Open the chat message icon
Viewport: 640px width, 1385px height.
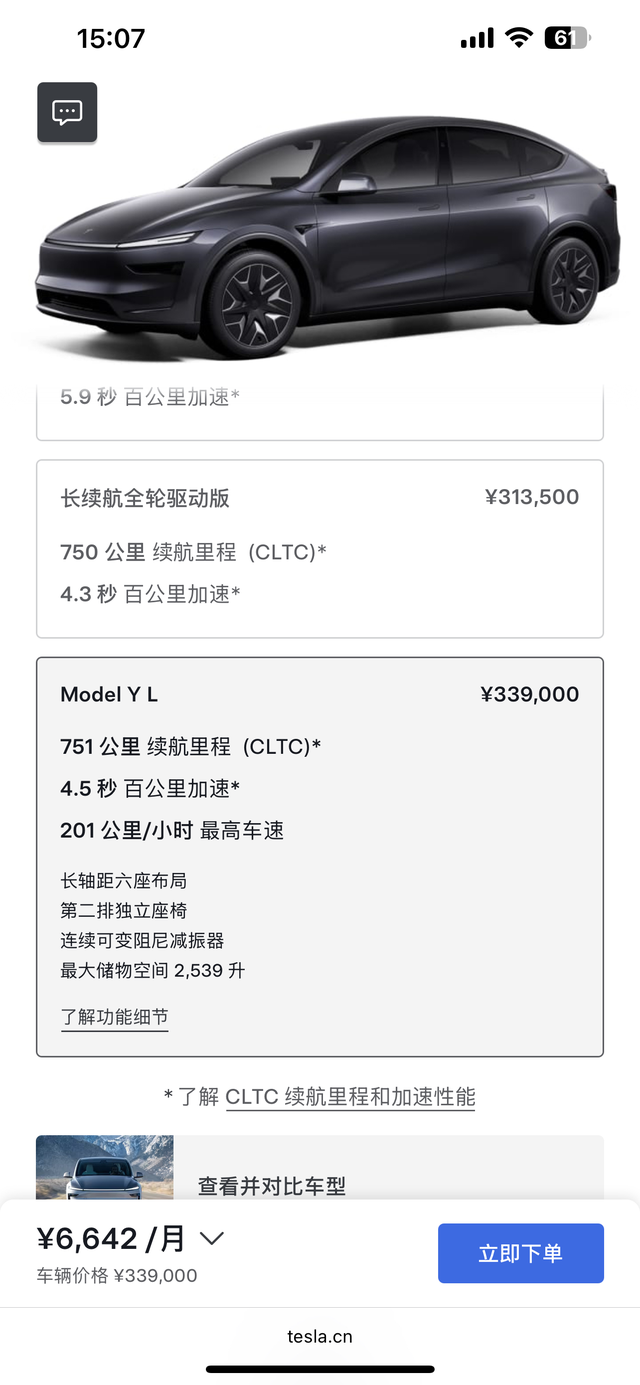click(x=67, y=112)
